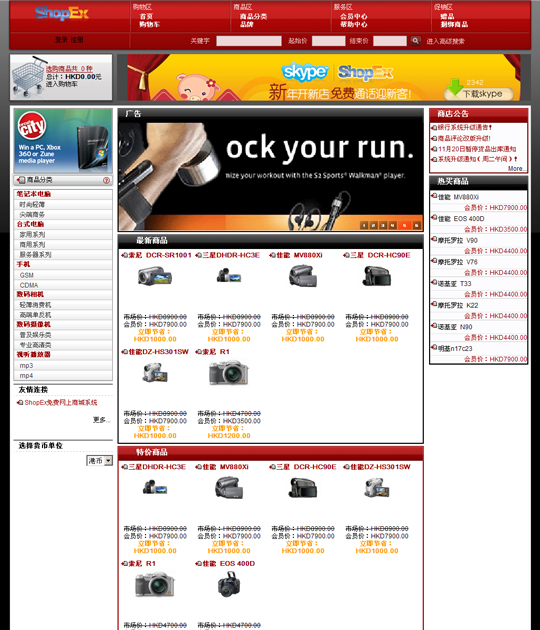Click the 进入高级搜索 link
The width and height of the screenshot is (540, 630).
tap(446, 41)
